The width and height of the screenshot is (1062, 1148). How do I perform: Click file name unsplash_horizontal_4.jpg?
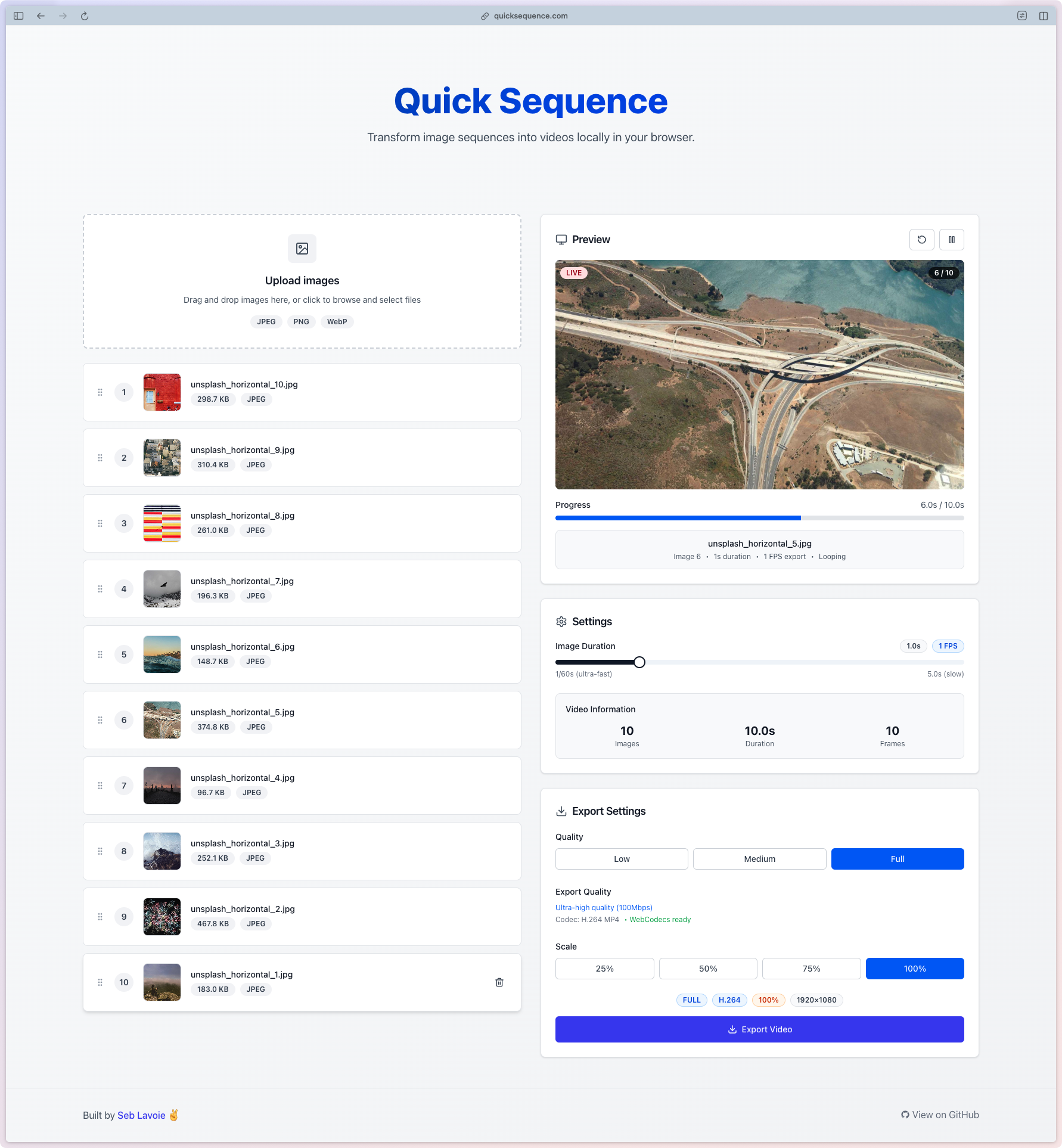[x=243, y=778]
